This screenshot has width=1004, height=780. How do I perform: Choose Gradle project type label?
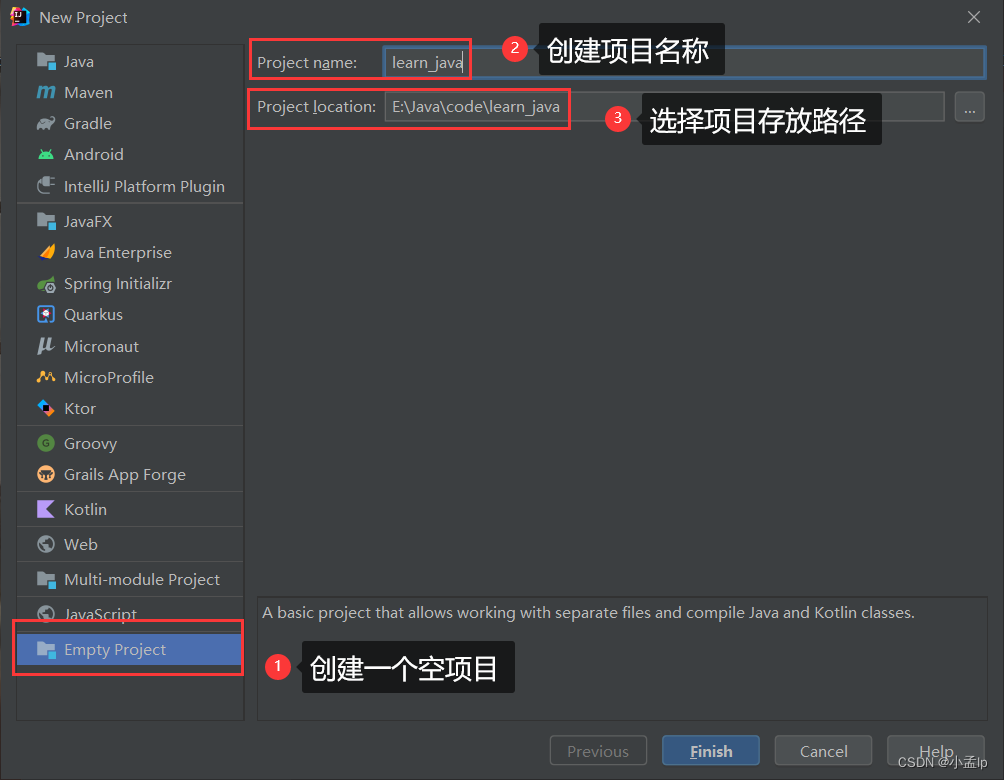88,124
